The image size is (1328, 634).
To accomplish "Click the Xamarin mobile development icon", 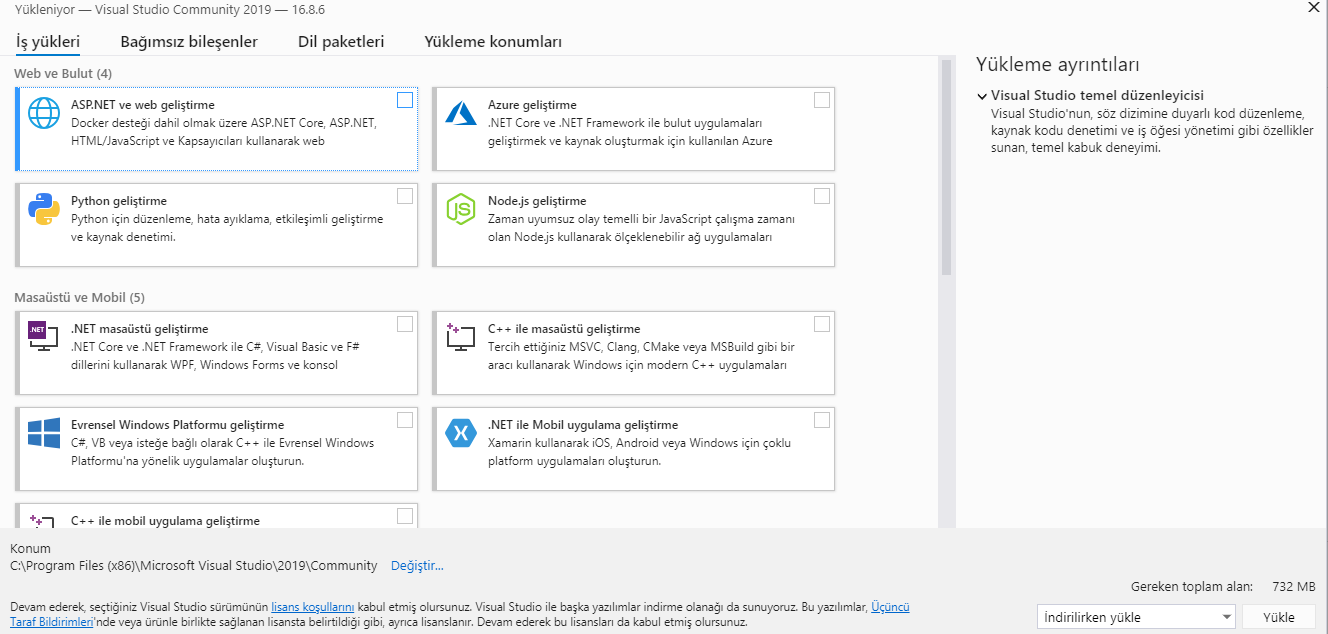I will click(x=461, y=433).
